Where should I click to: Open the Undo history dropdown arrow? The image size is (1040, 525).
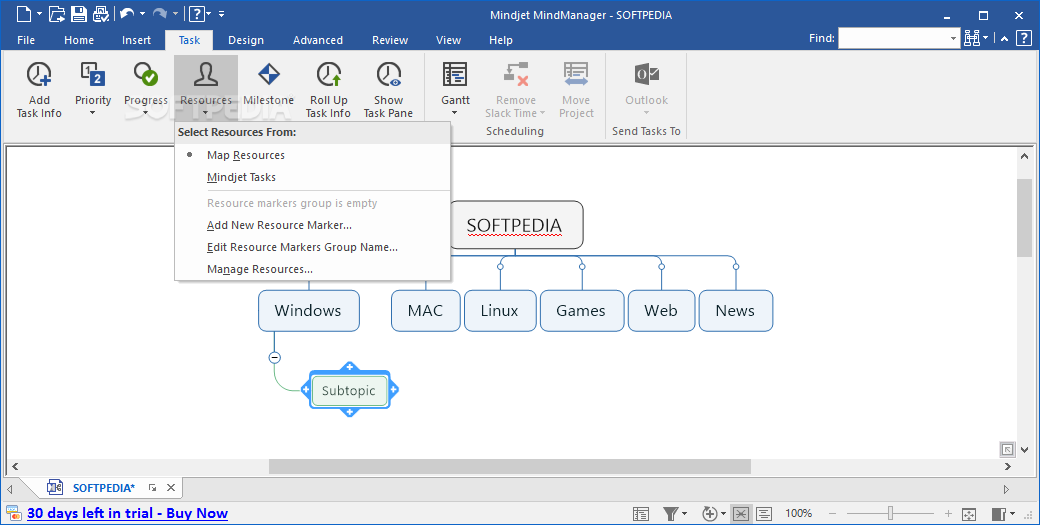tap(142, 14)
